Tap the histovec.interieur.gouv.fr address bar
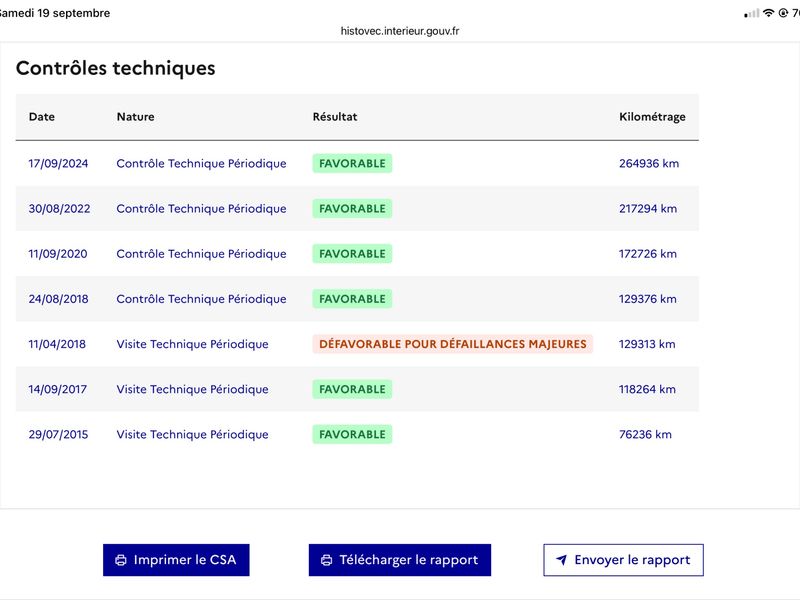Image resolution: width=800 pixels, height=600 pixels. click(x=400, y=31)
